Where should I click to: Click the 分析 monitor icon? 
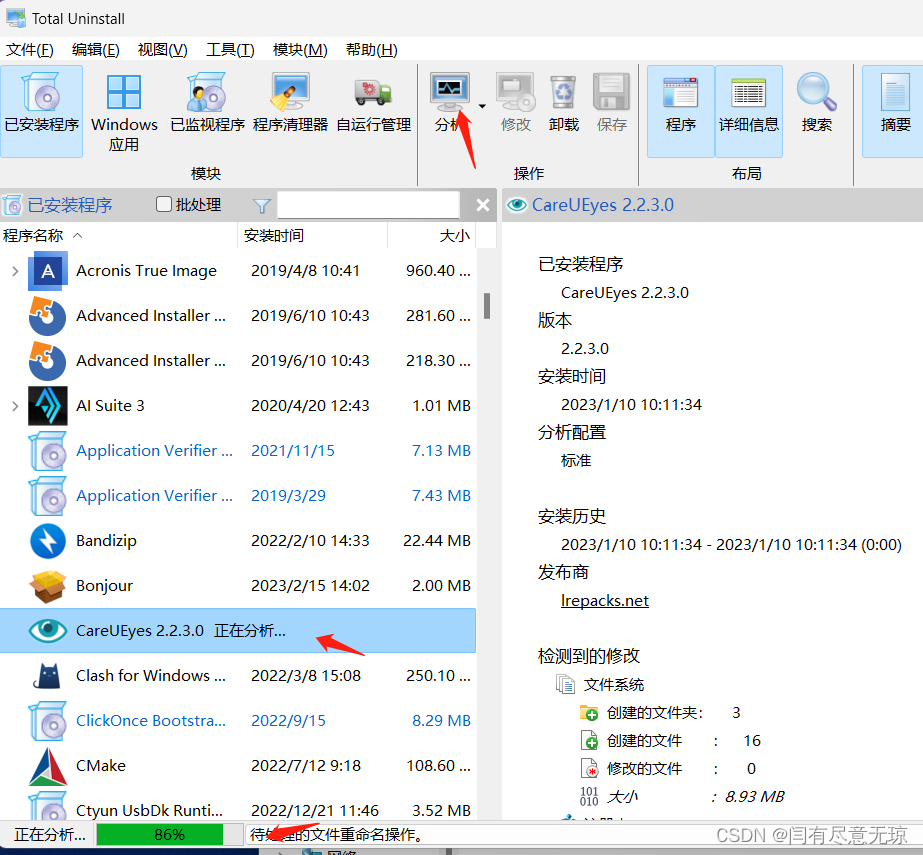pyautogui.click(x=450, y=91)
